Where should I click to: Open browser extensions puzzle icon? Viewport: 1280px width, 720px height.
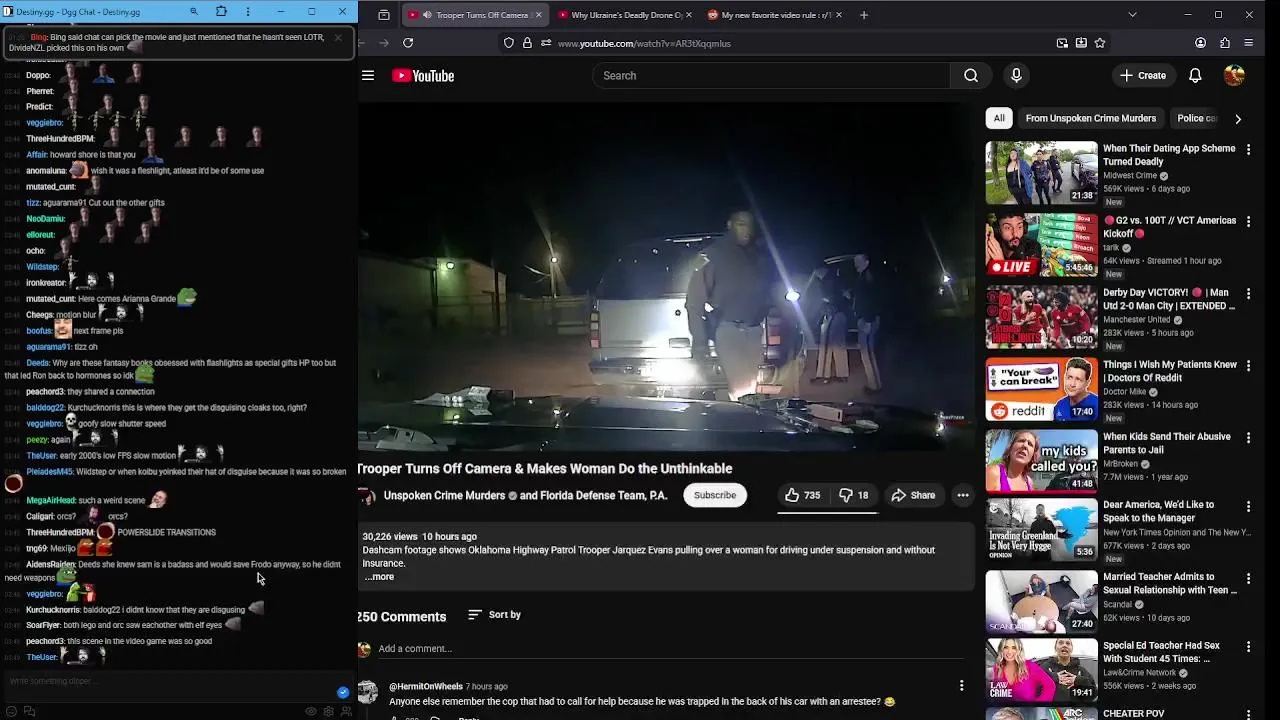(x=1224, y=43)
